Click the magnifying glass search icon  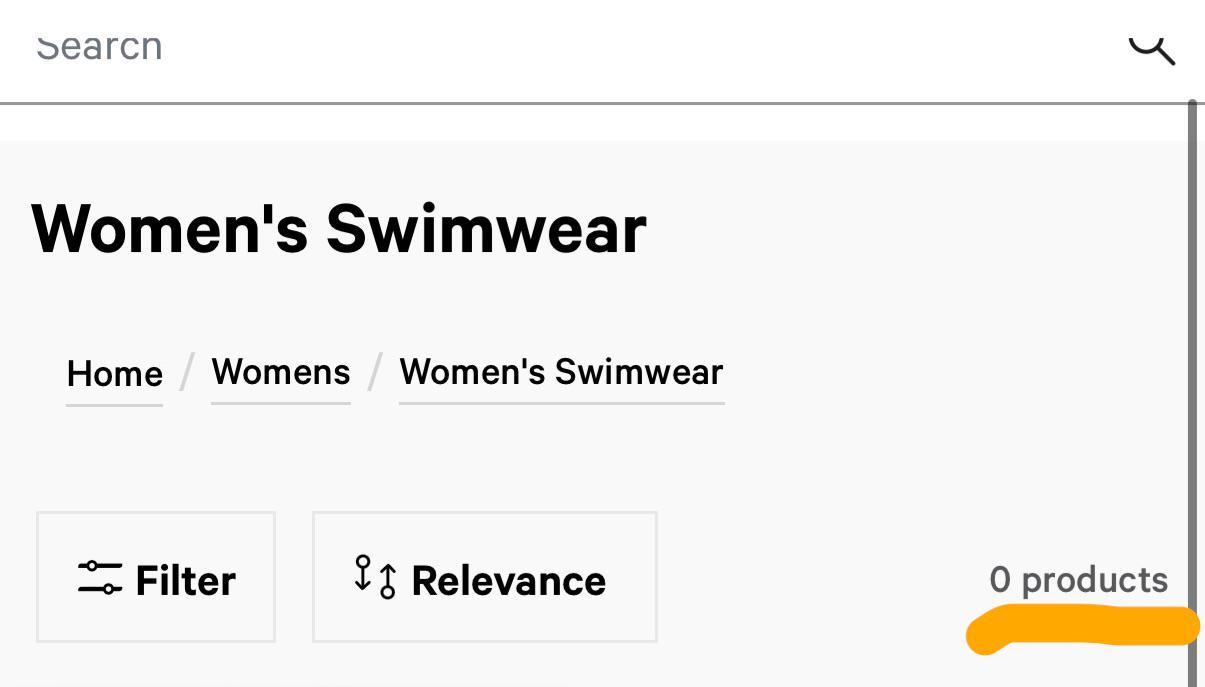(1152, 48)
